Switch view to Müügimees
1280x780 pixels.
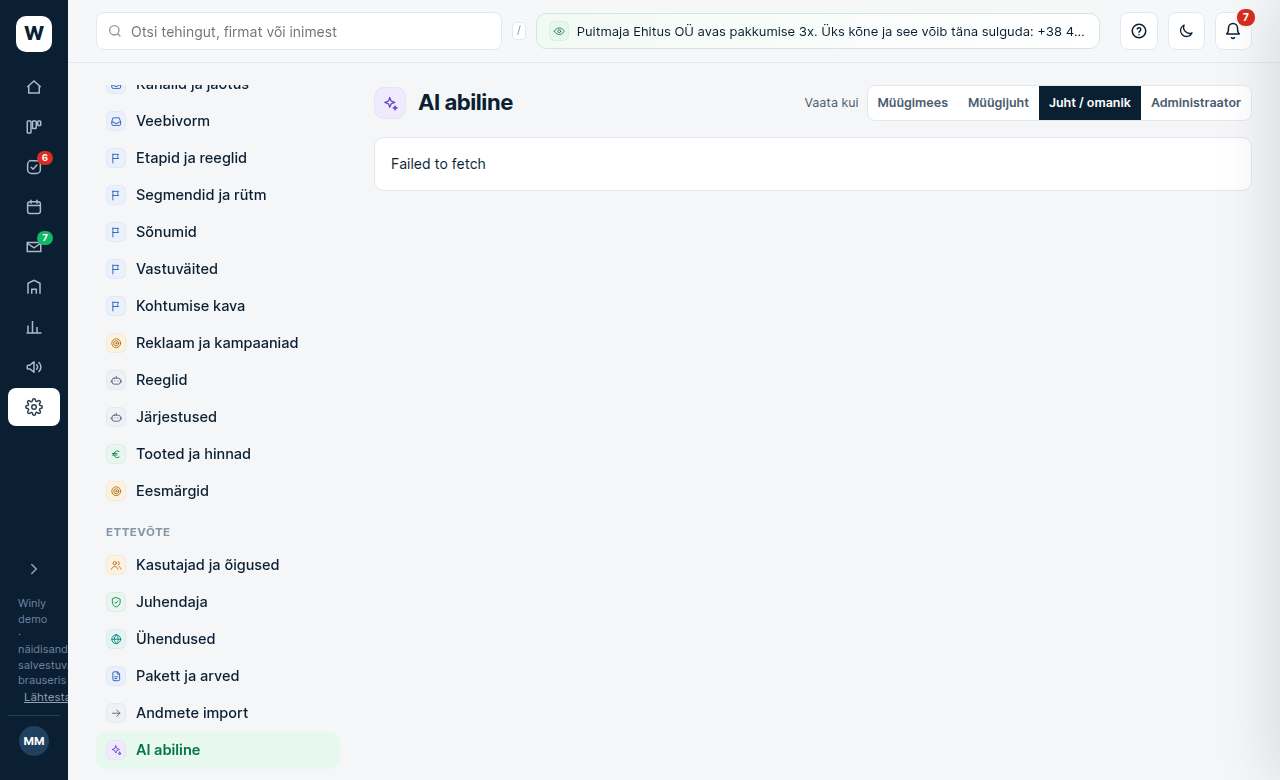(913, 103)
